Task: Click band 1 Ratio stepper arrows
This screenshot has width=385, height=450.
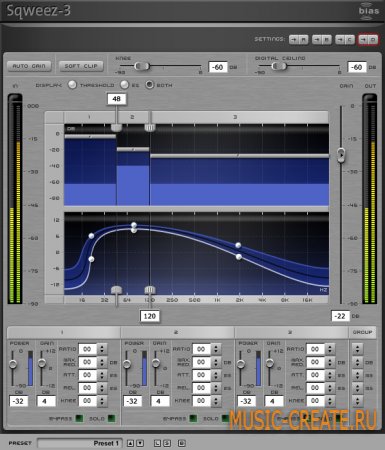Action: click(102, 349)
